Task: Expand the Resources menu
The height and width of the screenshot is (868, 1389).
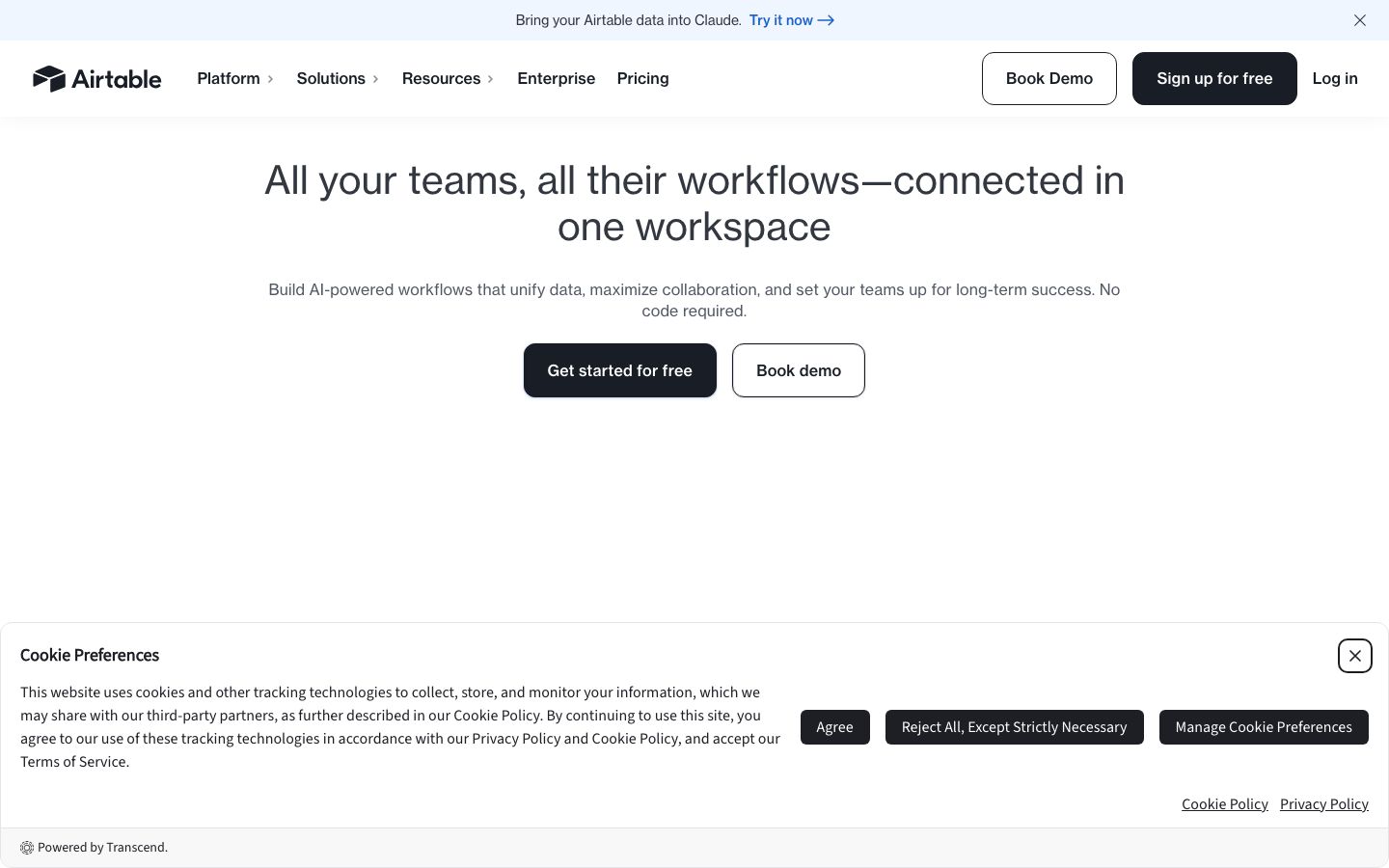Action: coord(448,78)
